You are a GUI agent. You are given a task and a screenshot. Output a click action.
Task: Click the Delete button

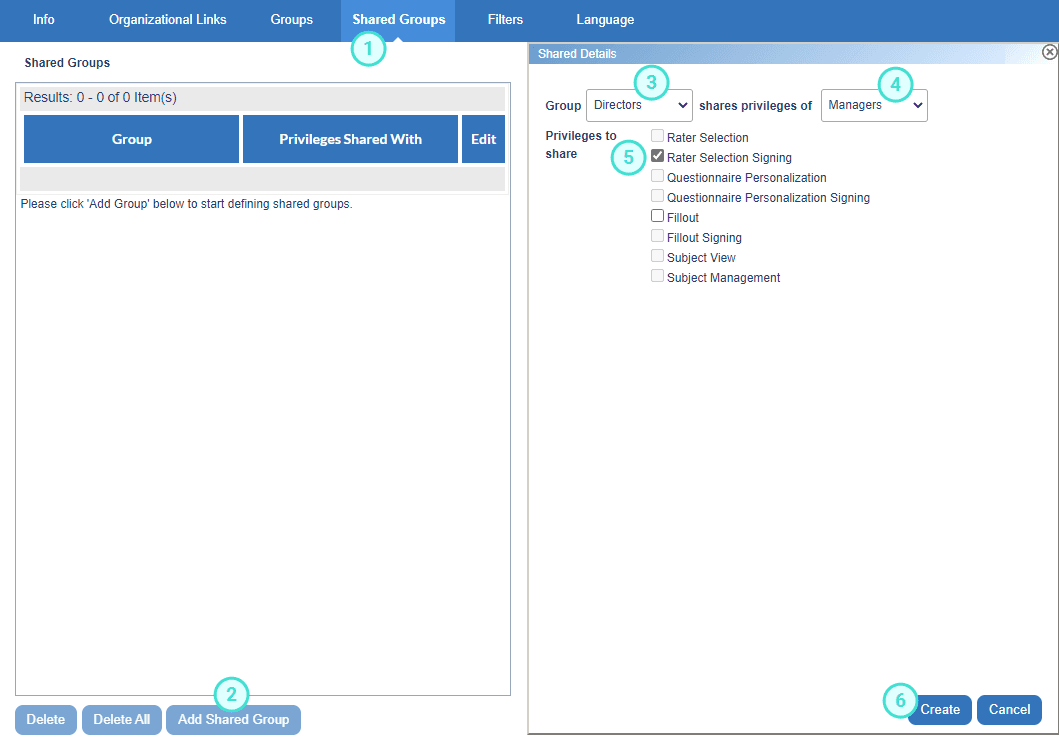(x=46, y=720)
